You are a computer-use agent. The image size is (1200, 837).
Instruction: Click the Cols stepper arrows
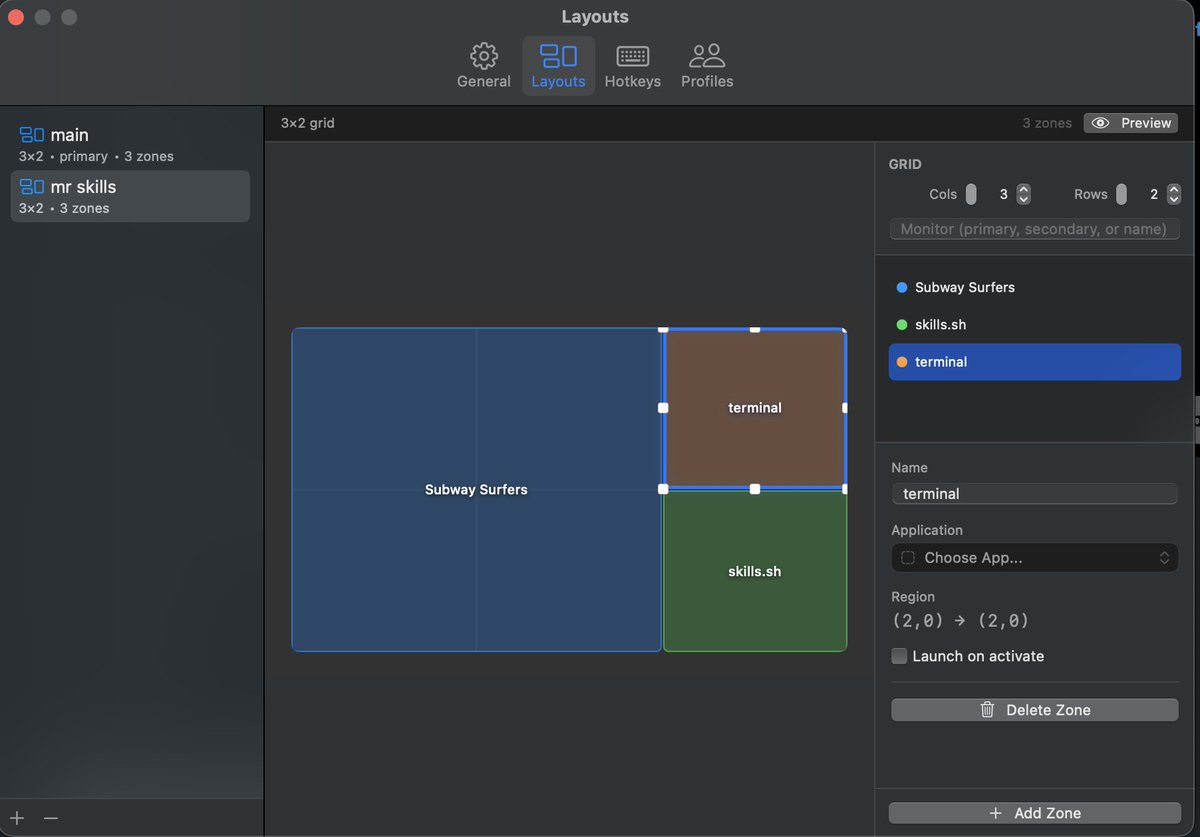[1023, 194]
